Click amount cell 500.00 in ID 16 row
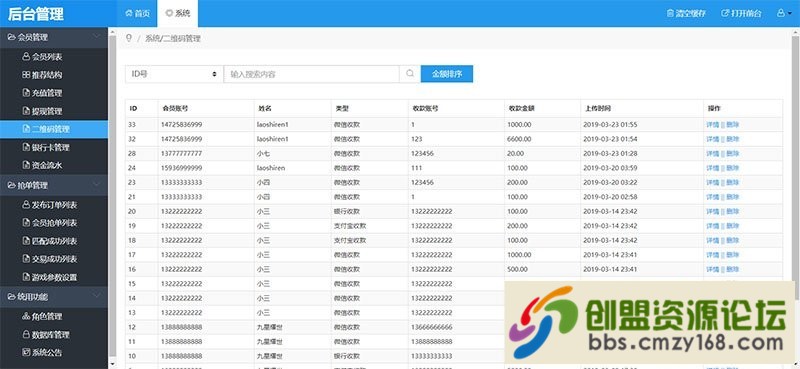Viewport: 800px width, 369px height. [x=518, y=269]
